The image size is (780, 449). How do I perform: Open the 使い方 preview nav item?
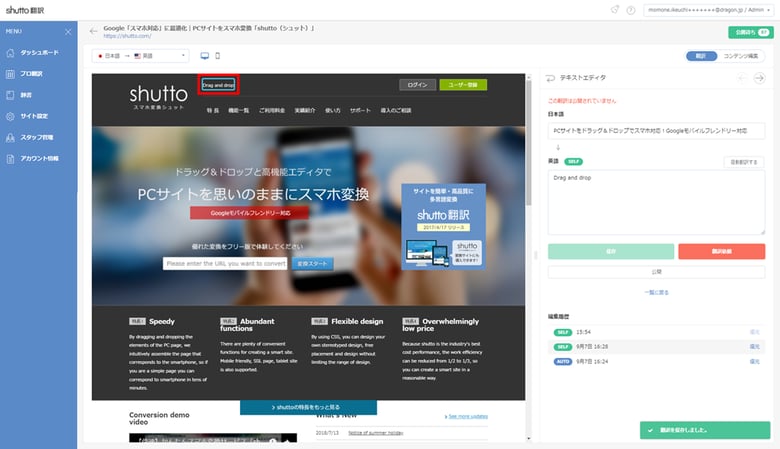pyautogui.click(x=332, y=110)
